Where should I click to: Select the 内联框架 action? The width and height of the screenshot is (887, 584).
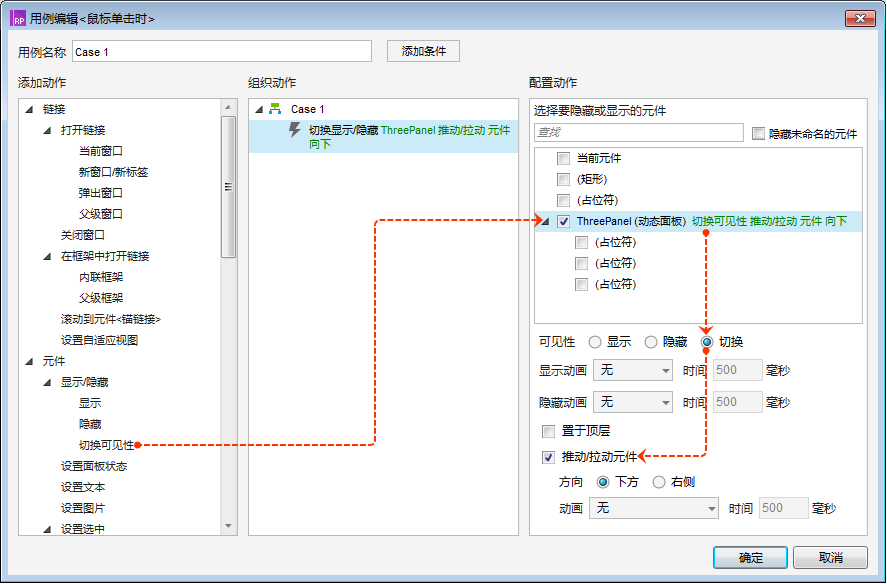(101, 277)
